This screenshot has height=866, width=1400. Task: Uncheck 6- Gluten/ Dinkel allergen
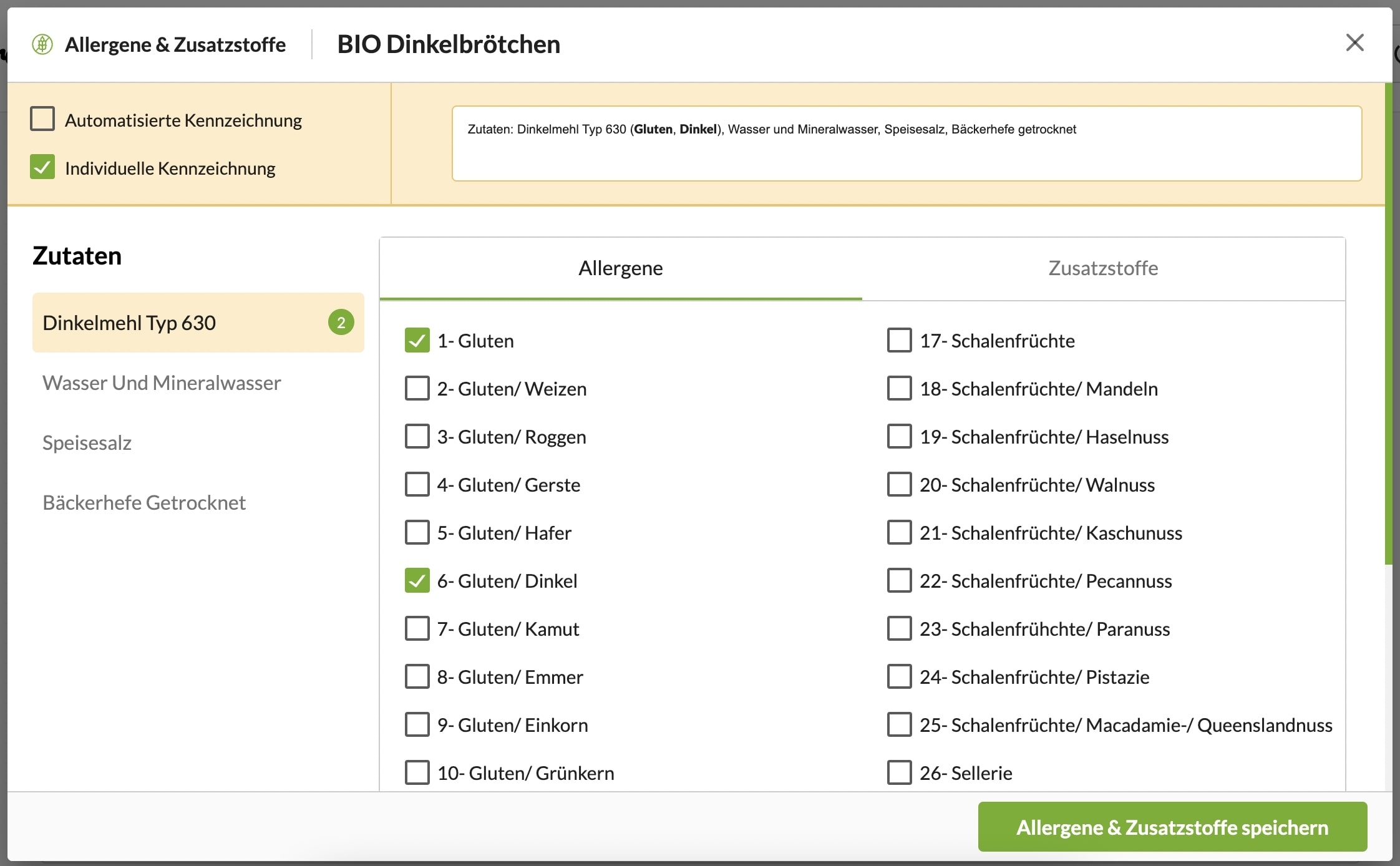click(x=417, y=581)
